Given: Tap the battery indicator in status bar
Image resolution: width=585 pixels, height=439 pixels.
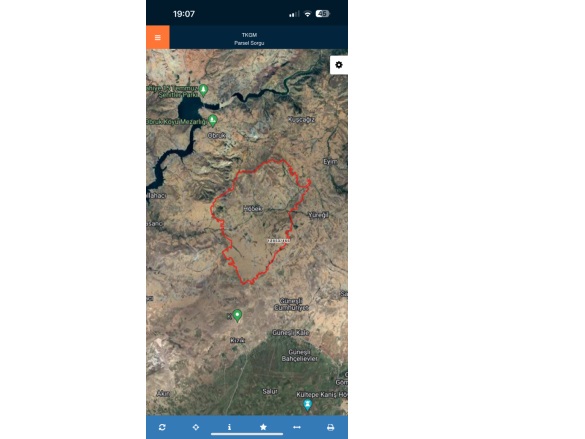Looking at the screenshot, I should pyautogui.click(x=322, y=14).
